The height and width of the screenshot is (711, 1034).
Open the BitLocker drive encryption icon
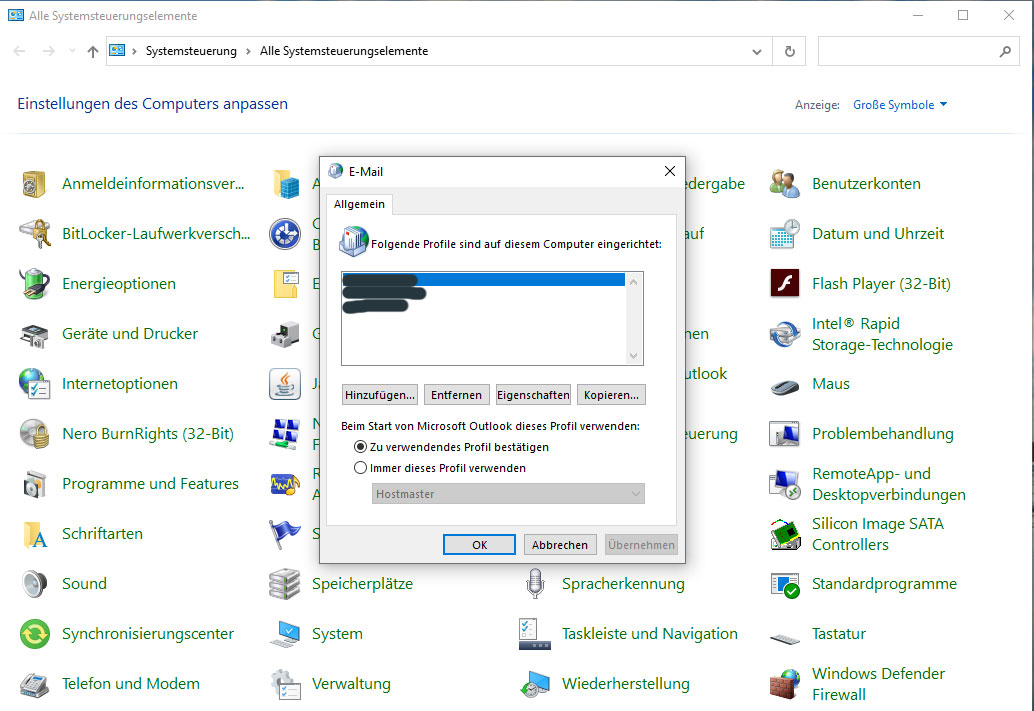tap(34, 234)
